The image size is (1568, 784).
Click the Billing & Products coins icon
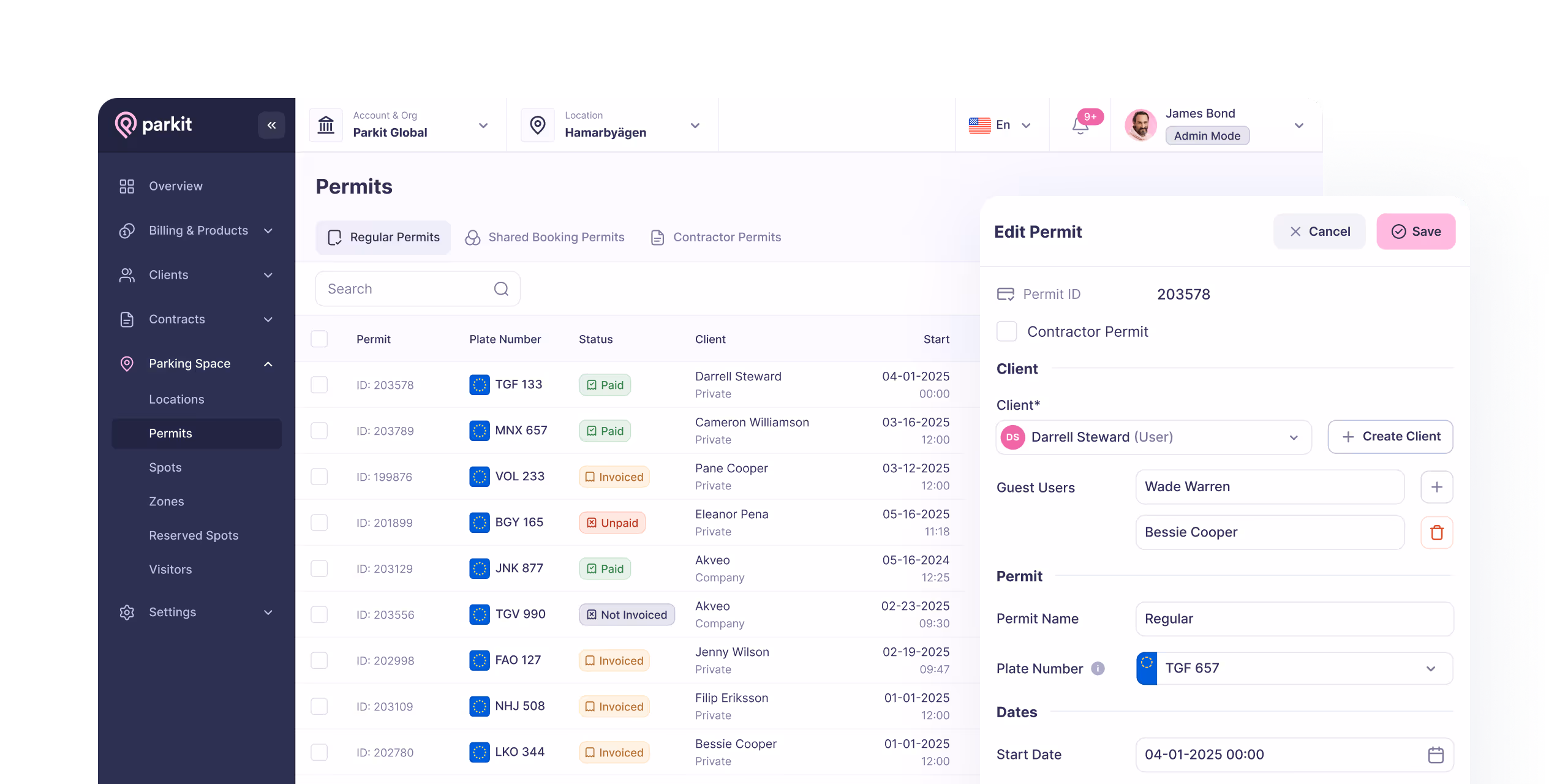(127, 231)
